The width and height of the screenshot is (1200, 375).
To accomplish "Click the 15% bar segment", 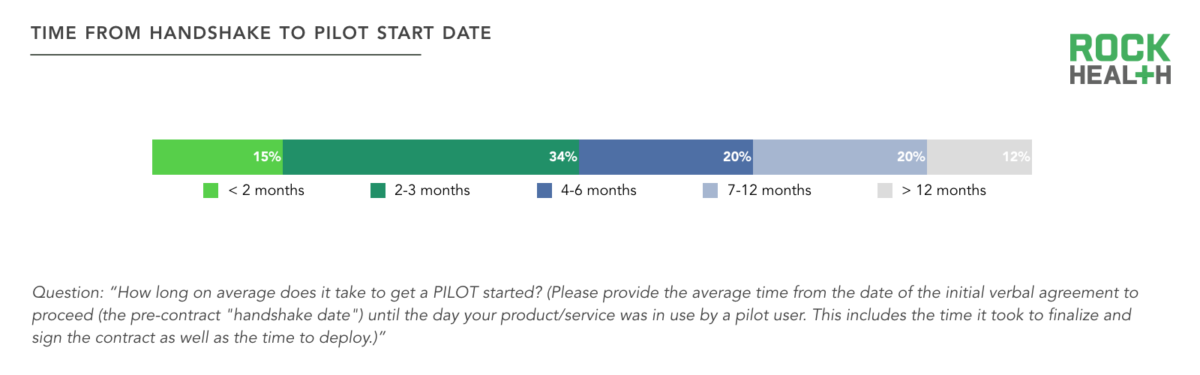I will (218, 157).
